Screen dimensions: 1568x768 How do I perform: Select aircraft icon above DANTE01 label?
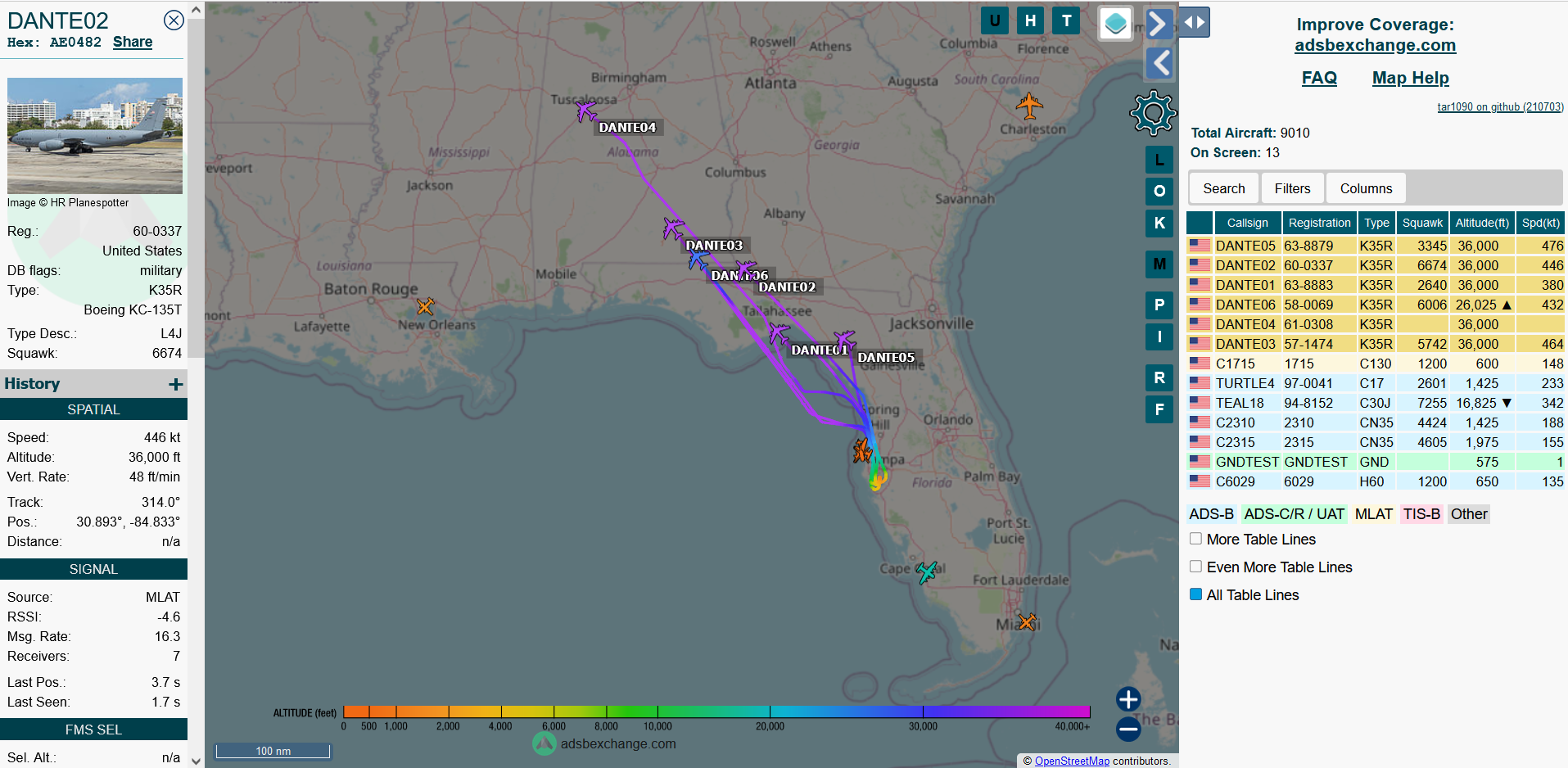[x=778, y=332]
